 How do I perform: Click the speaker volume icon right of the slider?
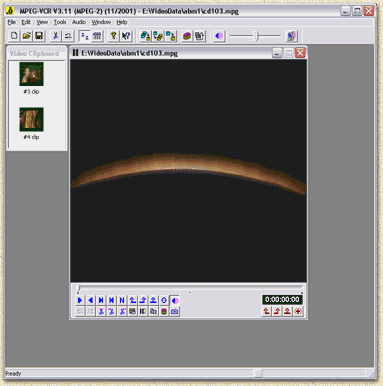pos(291,36)
